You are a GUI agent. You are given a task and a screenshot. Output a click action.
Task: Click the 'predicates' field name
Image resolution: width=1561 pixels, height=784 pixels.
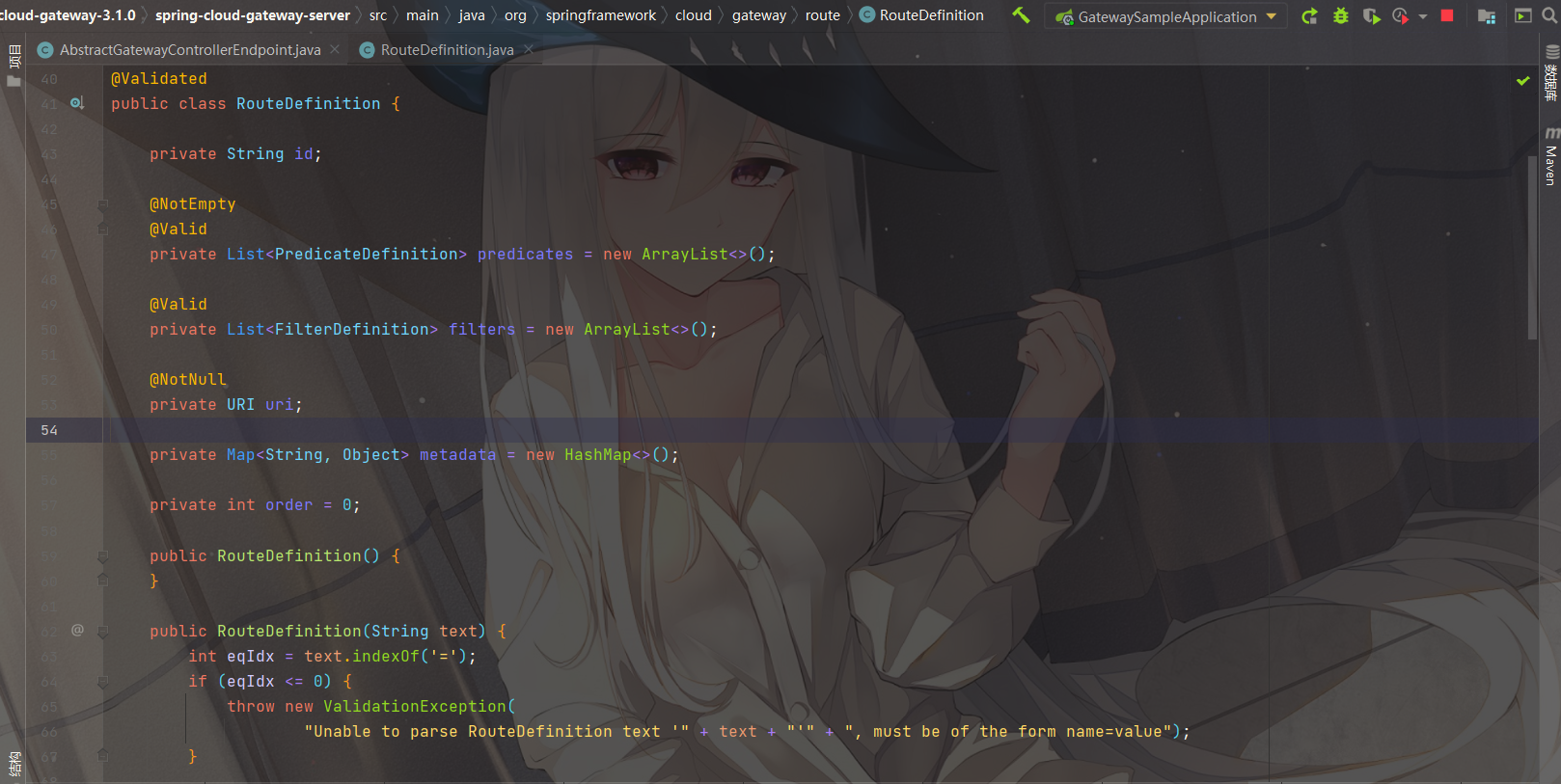526,255
